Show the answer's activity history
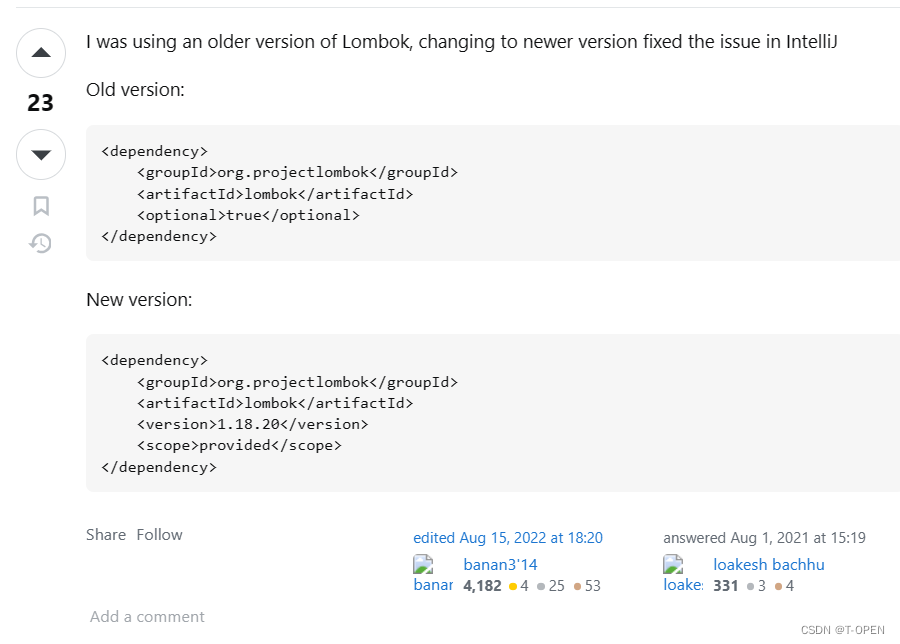The width and height of the screenshot is (900, 644). point(41,243)
